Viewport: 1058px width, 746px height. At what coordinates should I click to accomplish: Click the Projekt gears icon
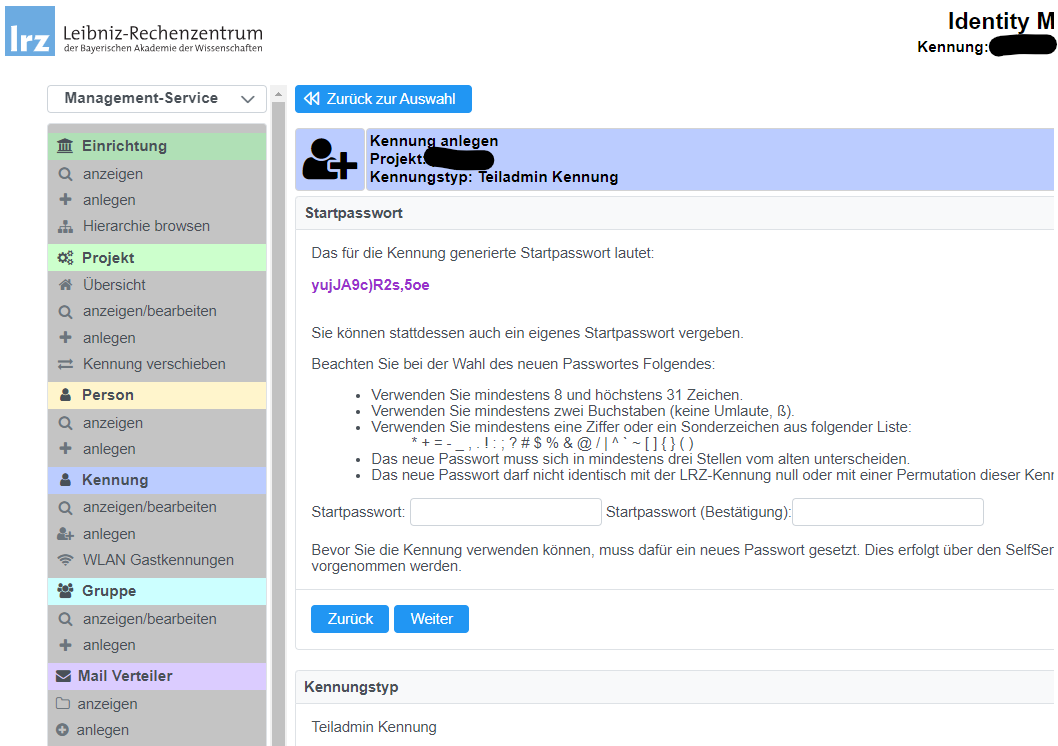pos(66,258)
